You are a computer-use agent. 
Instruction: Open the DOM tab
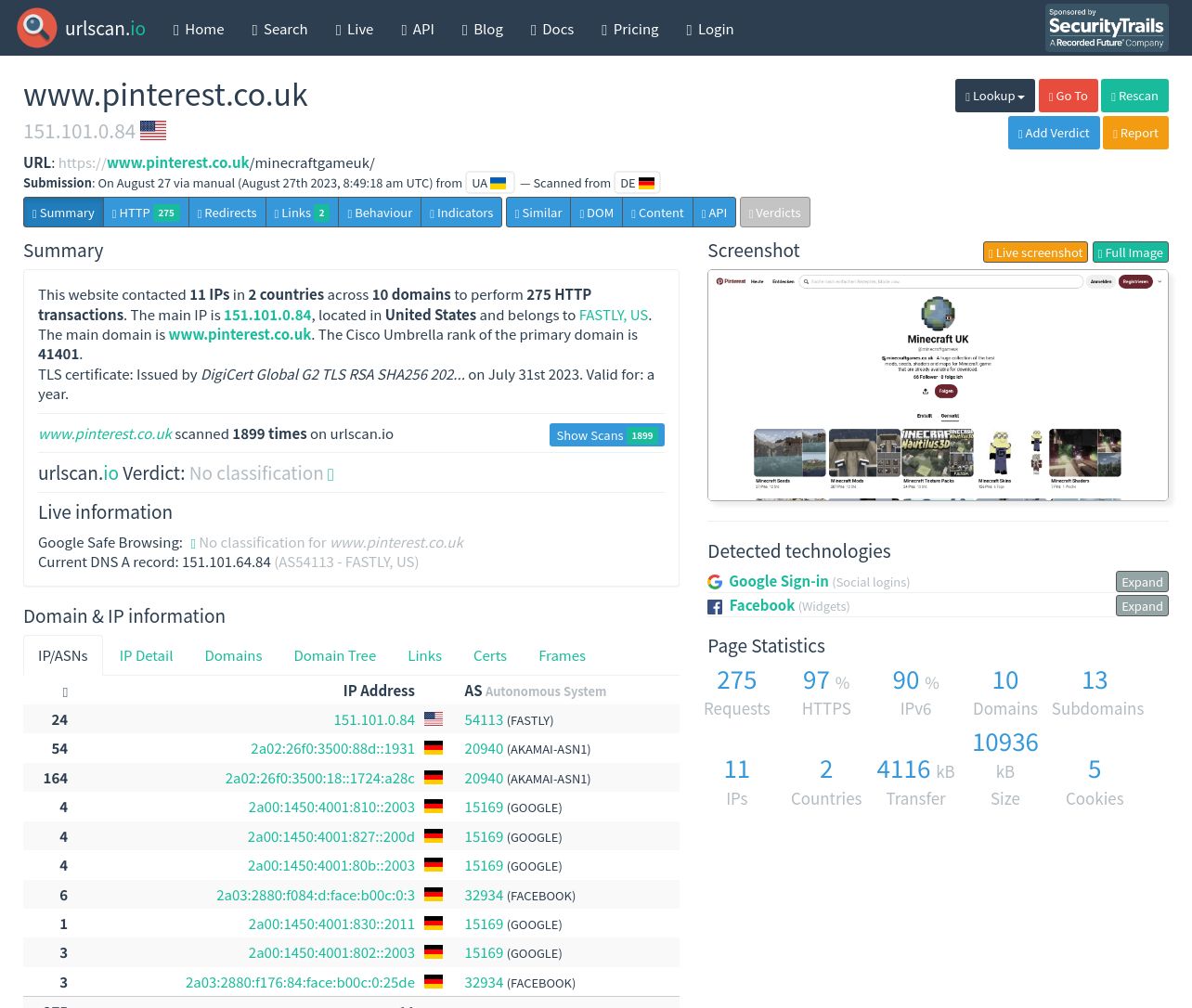597,213
